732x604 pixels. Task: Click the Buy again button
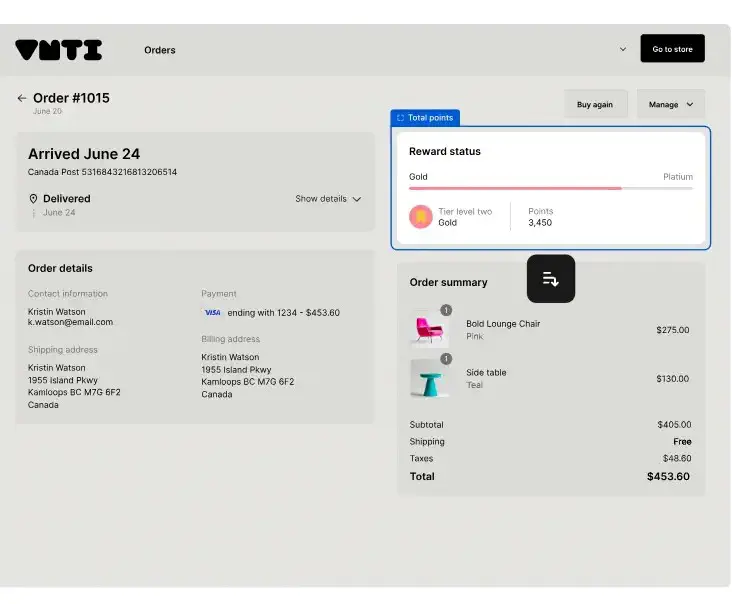point(595,104)
